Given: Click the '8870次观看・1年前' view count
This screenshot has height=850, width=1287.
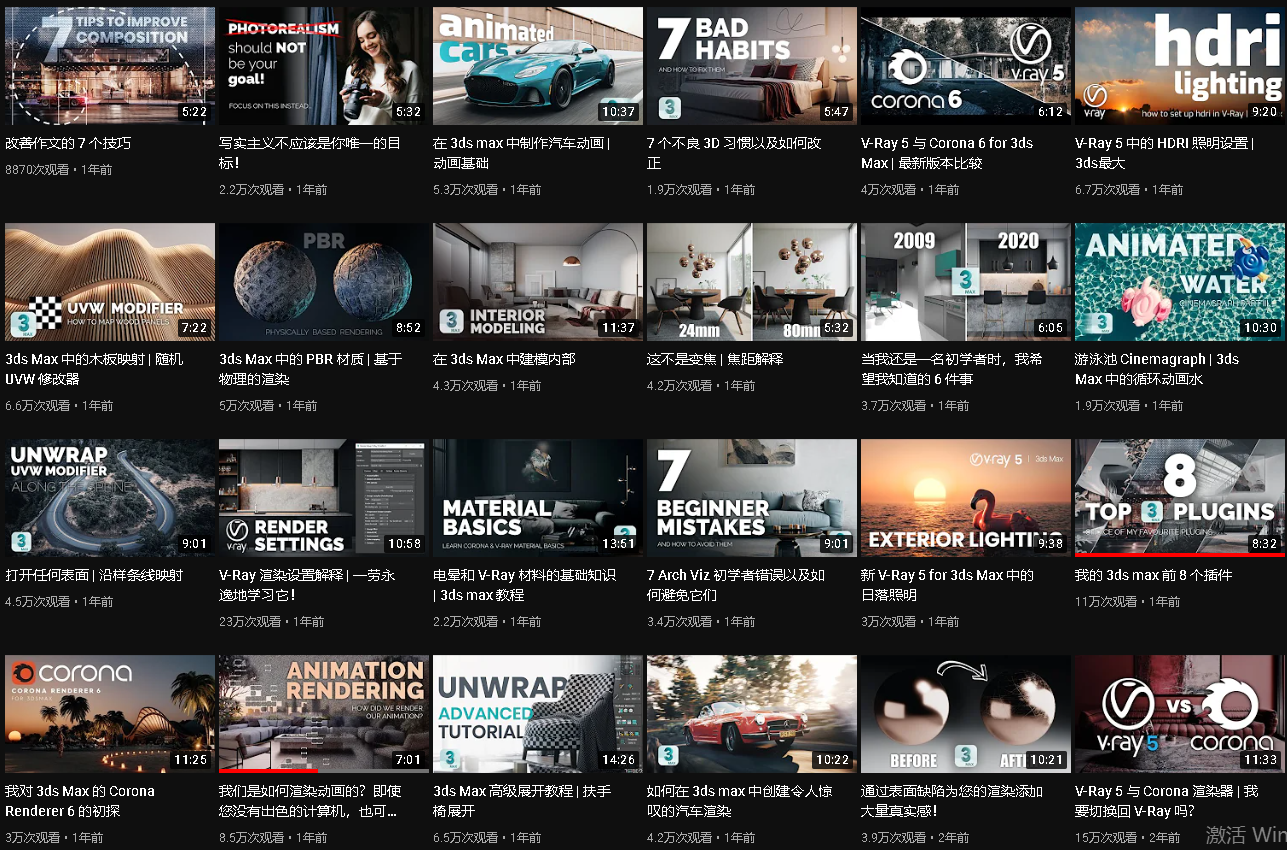Looking at the screenshot, I should (x=59, y=170).
